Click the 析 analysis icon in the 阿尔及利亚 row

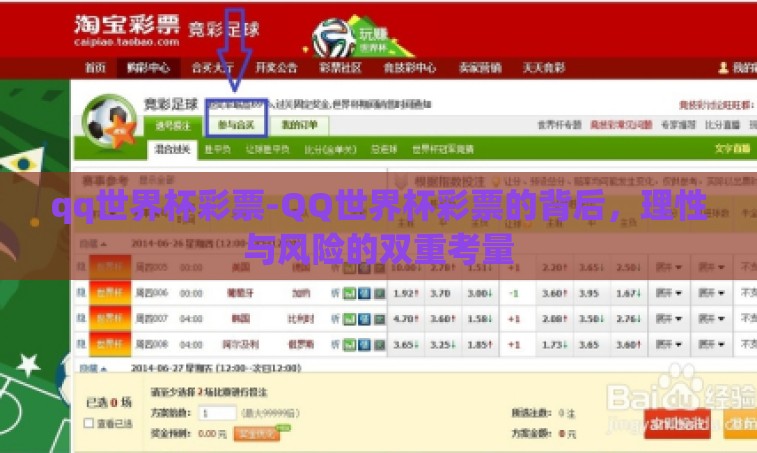click(x=335, y=344)
